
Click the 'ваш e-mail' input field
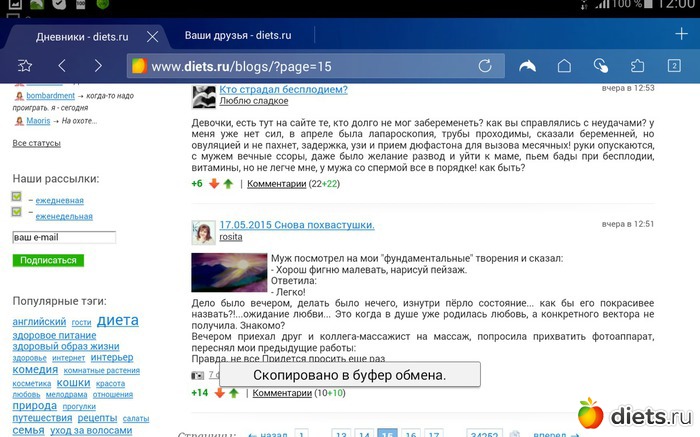(x=64, y=238)
